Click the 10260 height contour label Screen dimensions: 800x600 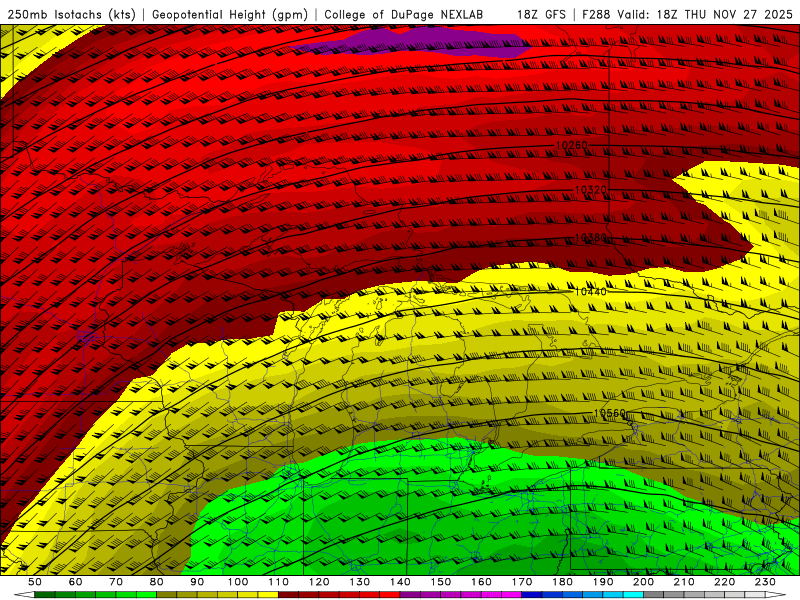571,145
